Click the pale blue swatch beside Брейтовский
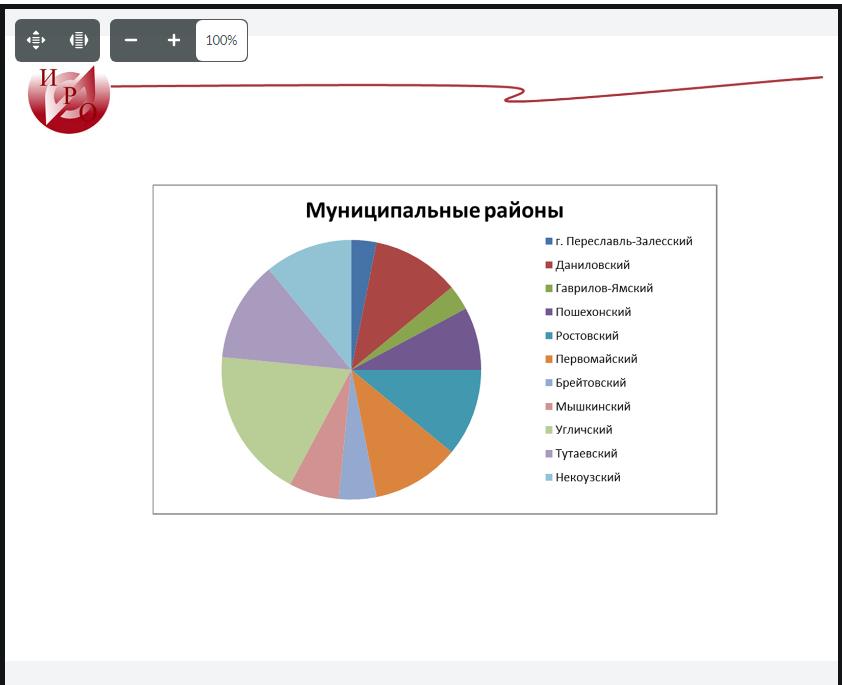 click(x=548, y=383)
